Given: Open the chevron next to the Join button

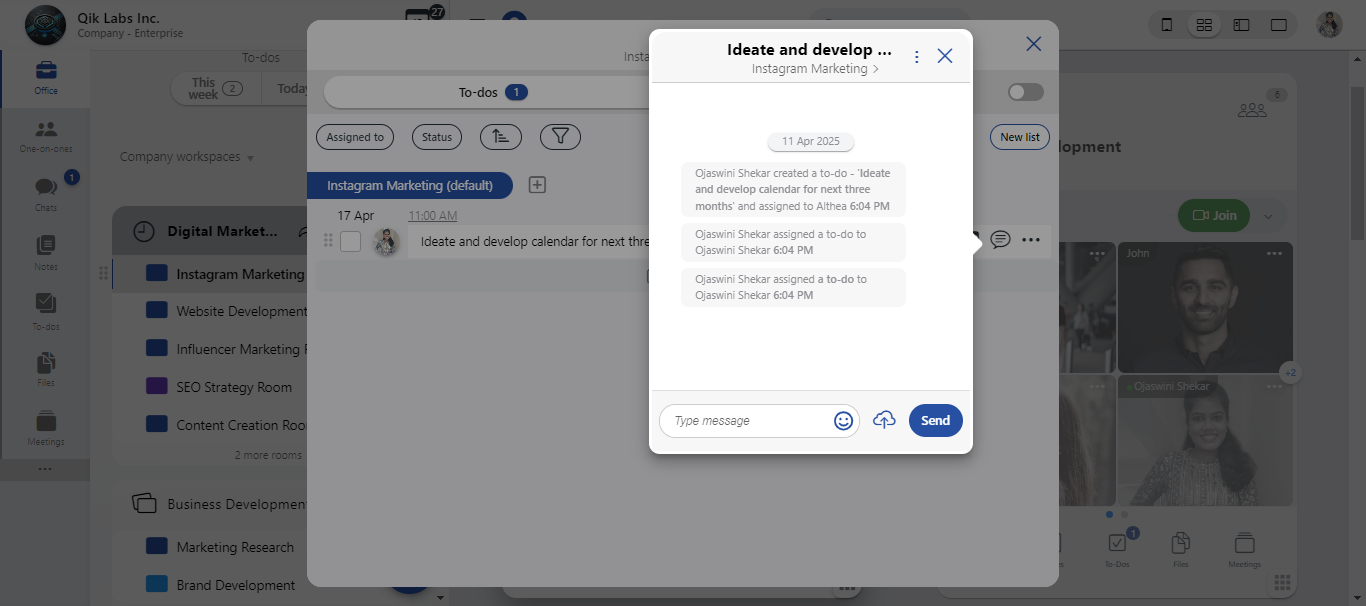Looking at the screenshot, I should point(1267,215).
